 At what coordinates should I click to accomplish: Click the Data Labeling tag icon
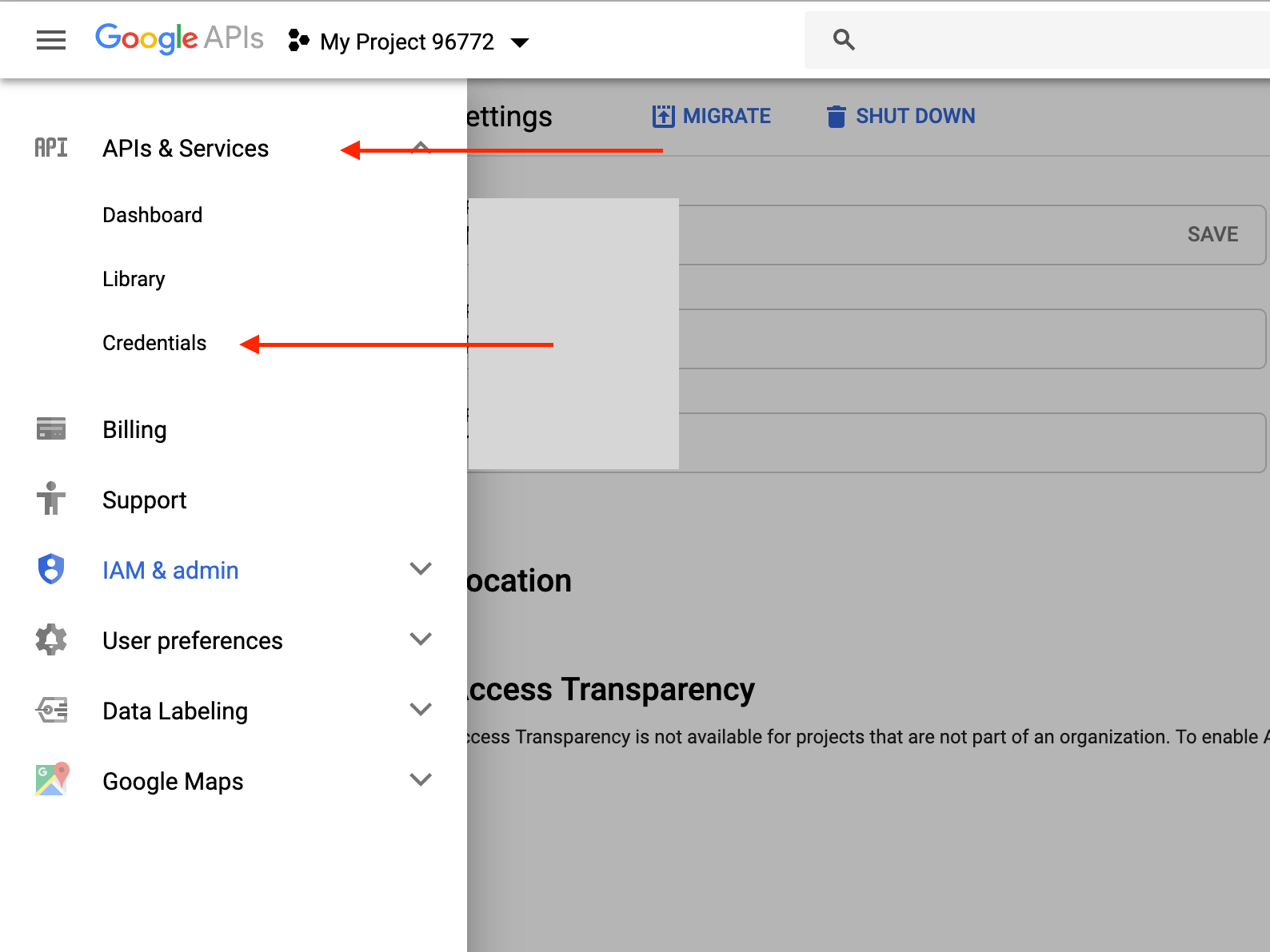tap(51, 710)
